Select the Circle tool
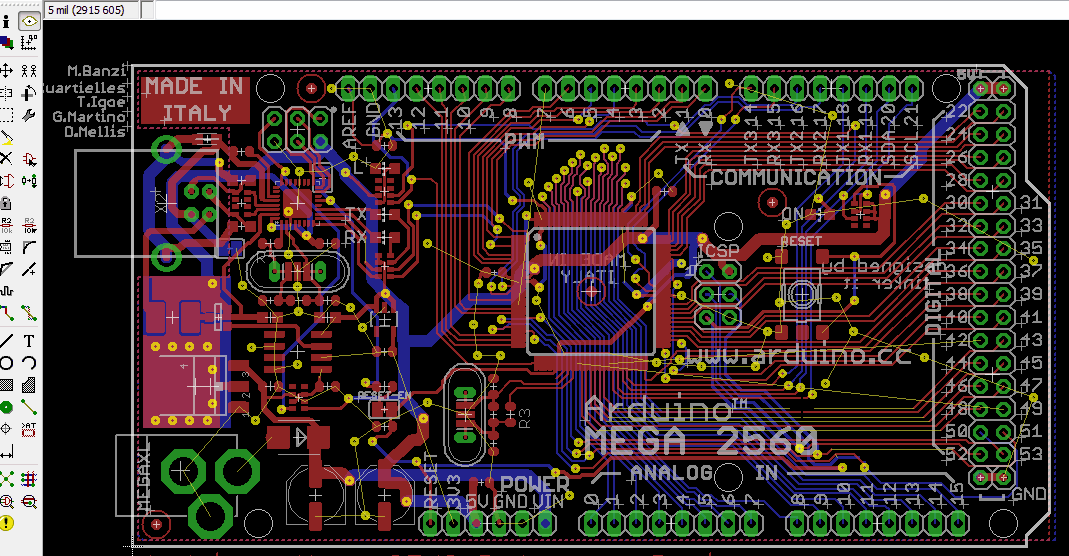 [x=7, y=362]
